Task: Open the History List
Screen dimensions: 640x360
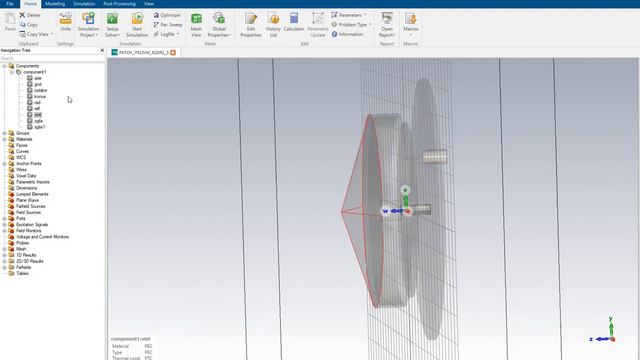Action: click(x=273, y=24)
